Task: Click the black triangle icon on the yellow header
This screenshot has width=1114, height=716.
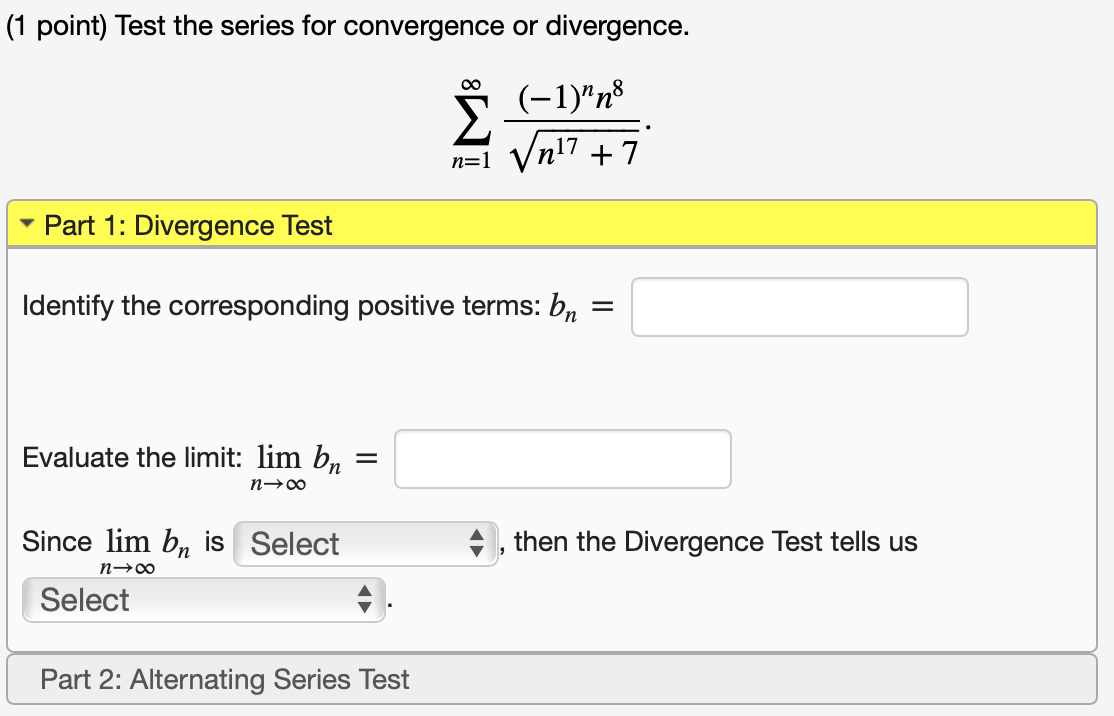Action: coord(25,225)
